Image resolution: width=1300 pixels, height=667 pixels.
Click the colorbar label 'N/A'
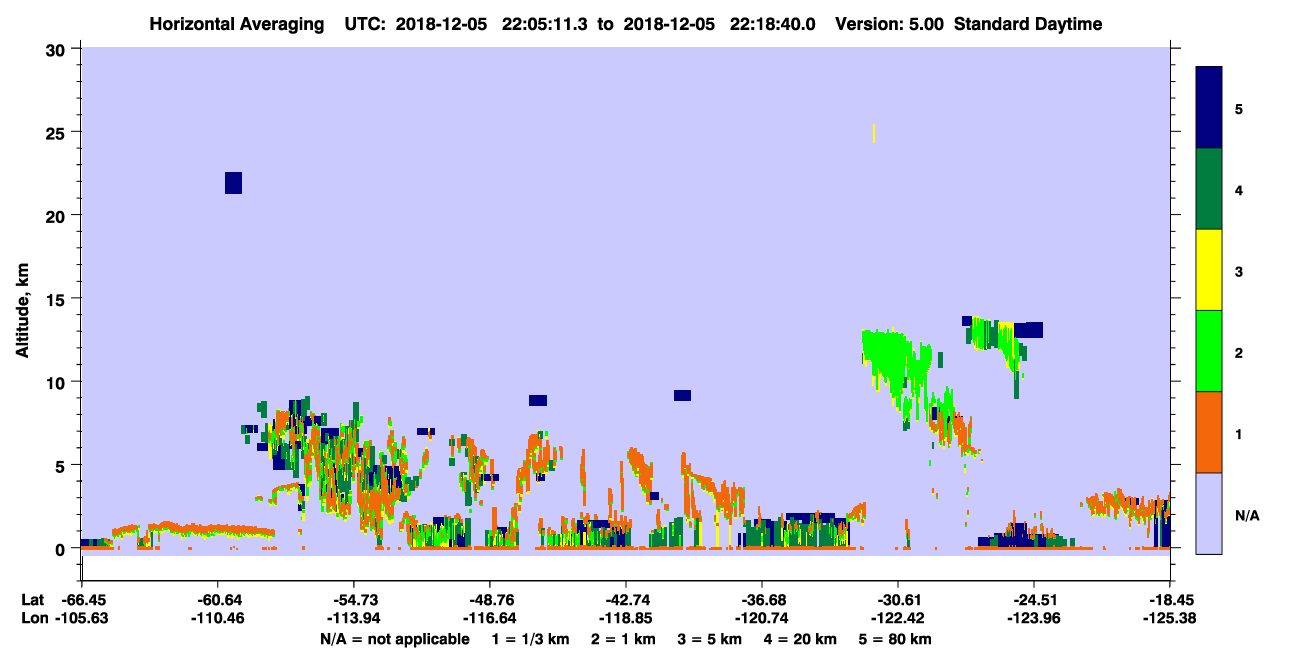pyautogui.click(x=1246, y=516)
